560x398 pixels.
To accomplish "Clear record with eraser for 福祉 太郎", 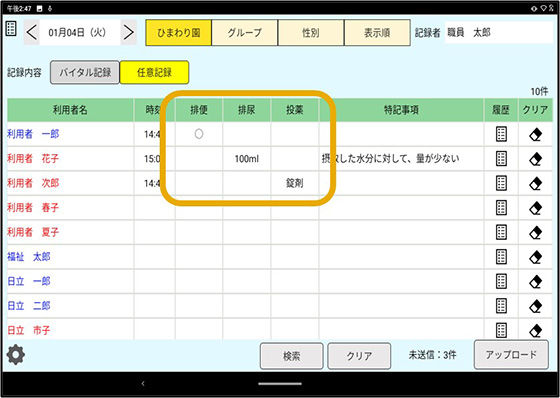I will [535, 257].
